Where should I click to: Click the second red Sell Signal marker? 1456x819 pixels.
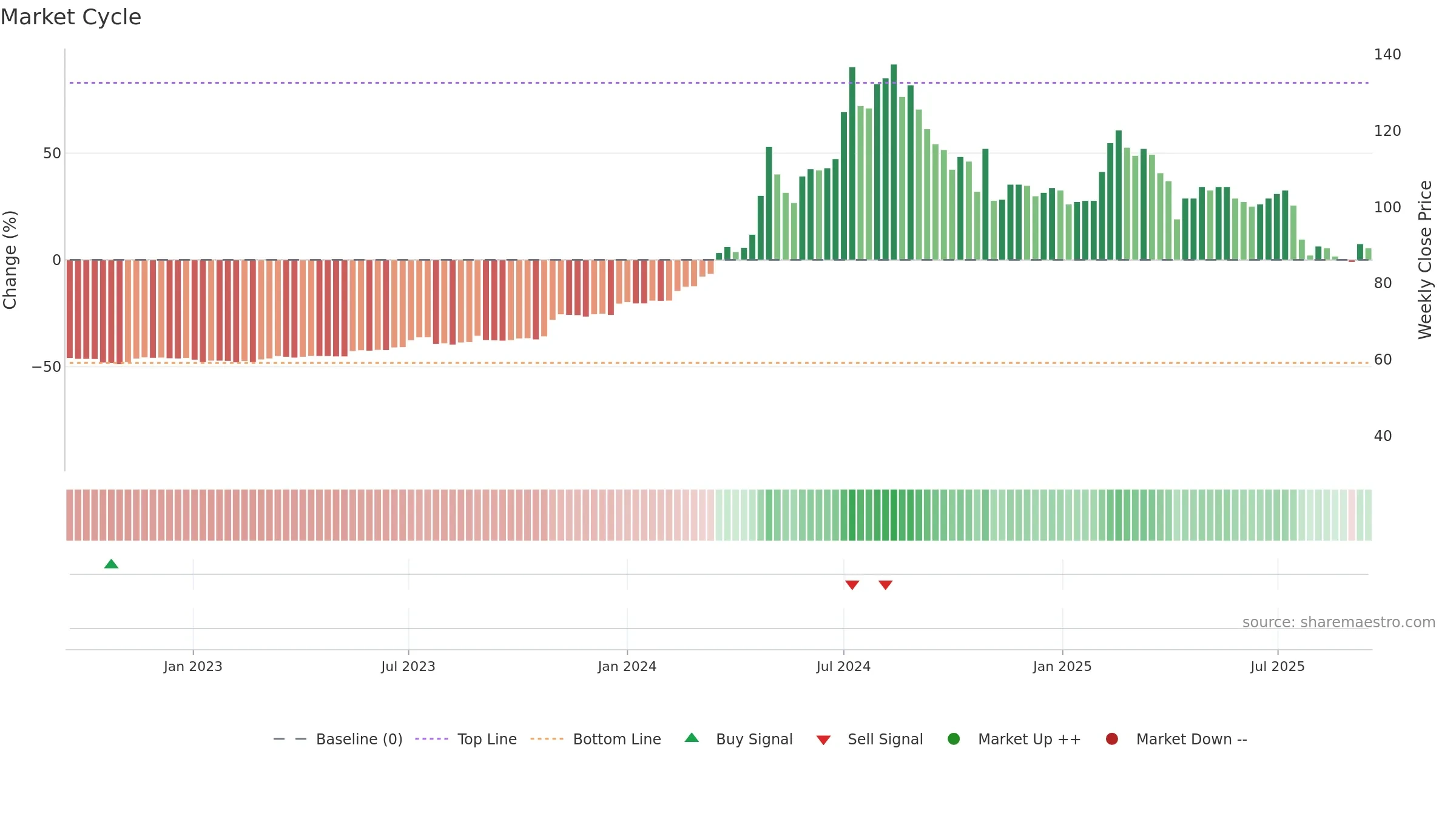(x=885, y=585)
